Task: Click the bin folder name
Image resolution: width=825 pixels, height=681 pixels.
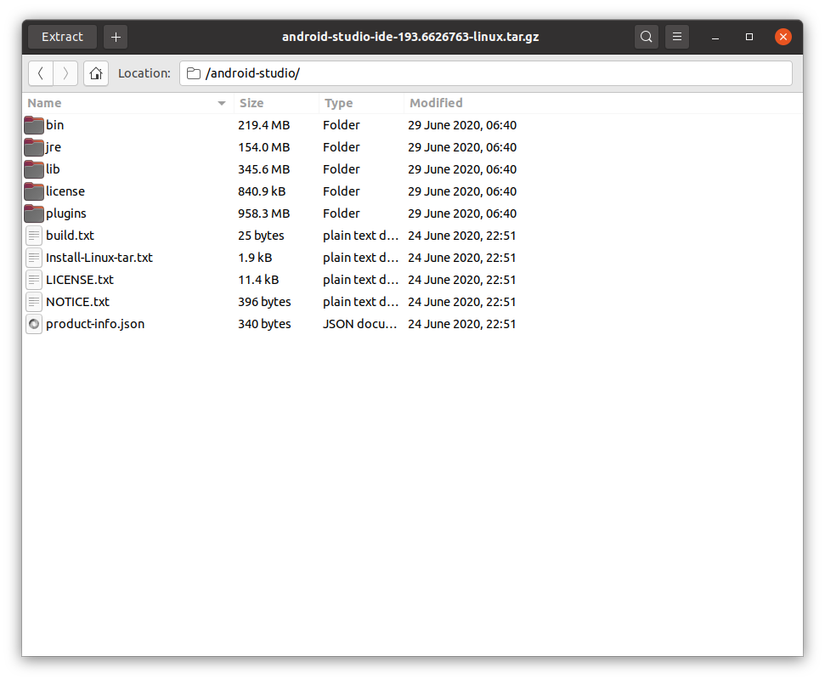Action: pos(55,125)
